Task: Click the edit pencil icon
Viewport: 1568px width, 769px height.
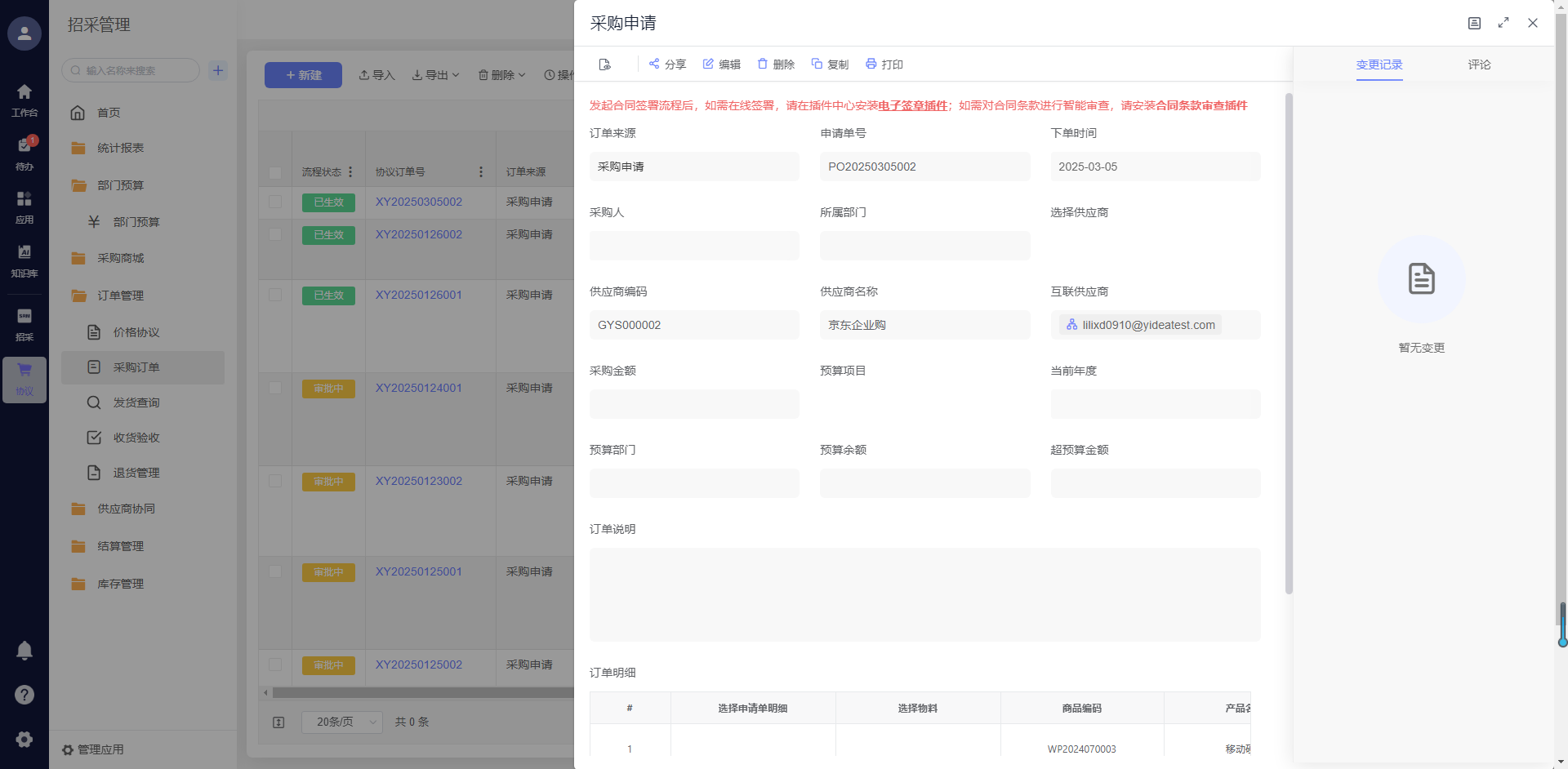Action: pyautogui.click(x=708, y=64)
